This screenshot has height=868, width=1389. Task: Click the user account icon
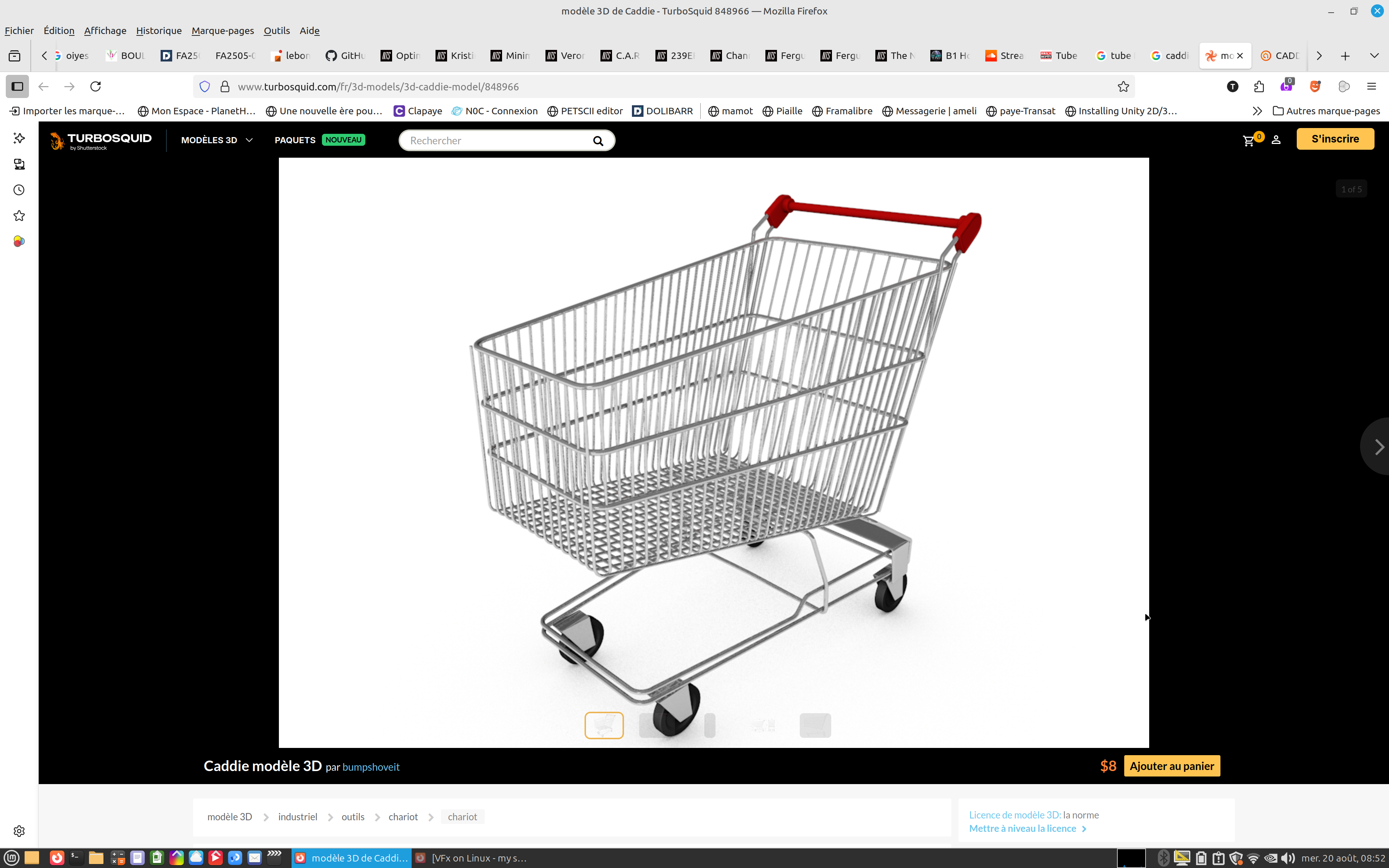tap(1276, 140)
